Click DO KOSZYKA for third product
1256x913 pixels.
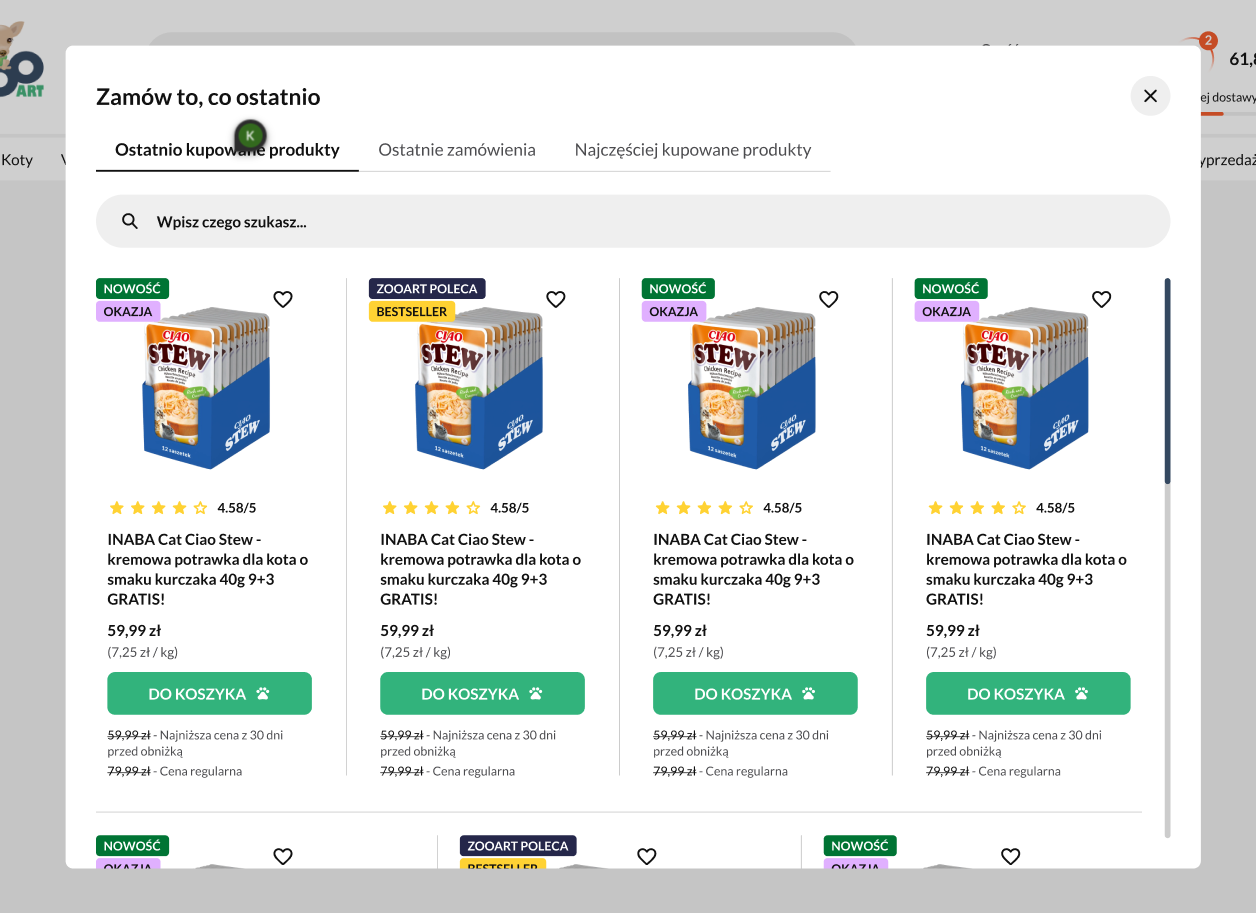click(755, 694)
